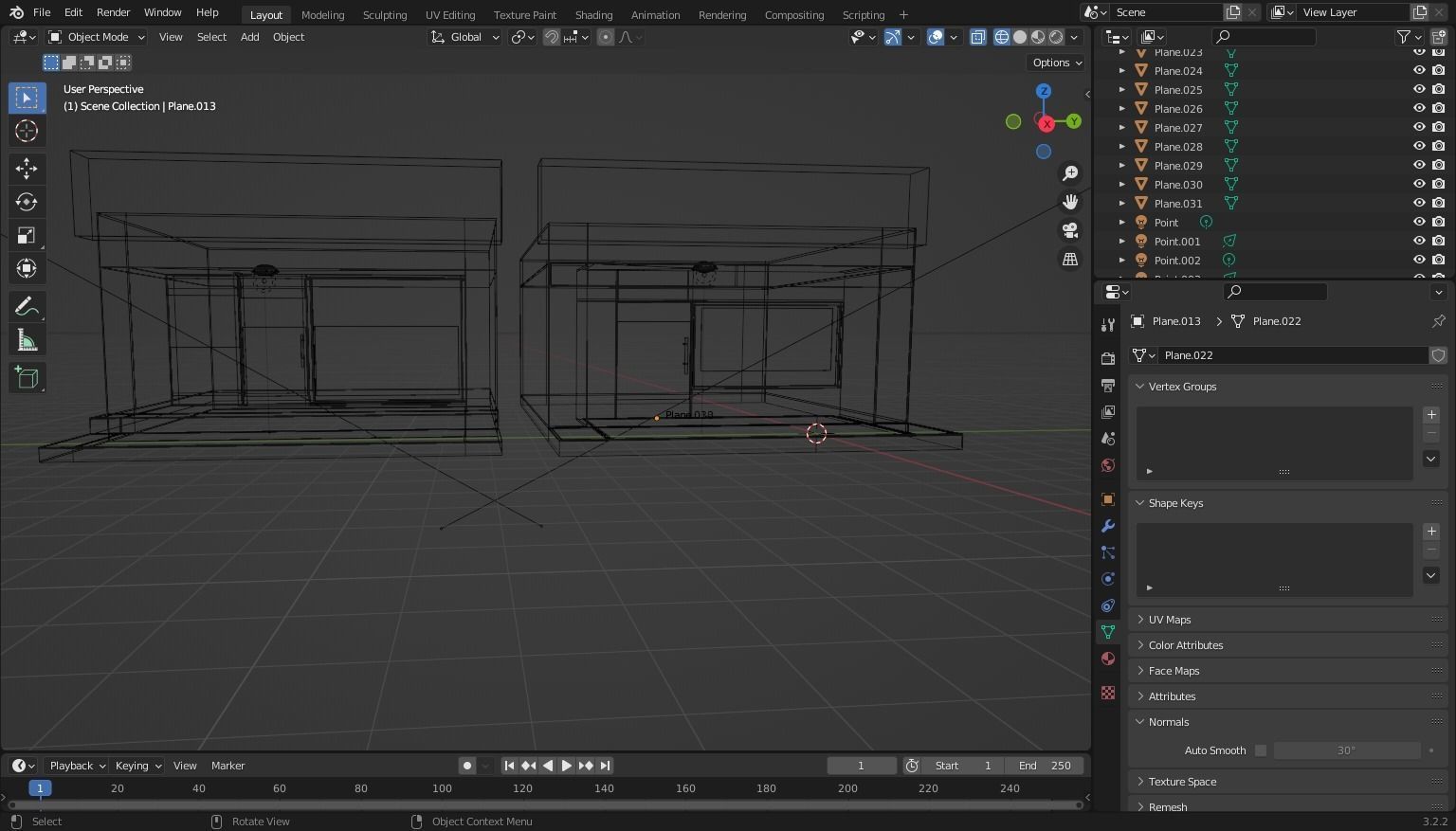Viewport: 1456px width, 831px height.
Task: Toggle Auto Smooth checkbox under Normals
Action: pos(1261,750)
